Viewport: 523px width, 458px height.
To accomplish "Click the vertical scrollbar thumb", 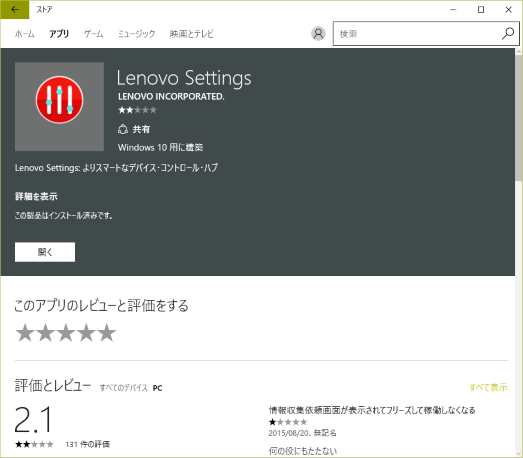I will 519,118.
